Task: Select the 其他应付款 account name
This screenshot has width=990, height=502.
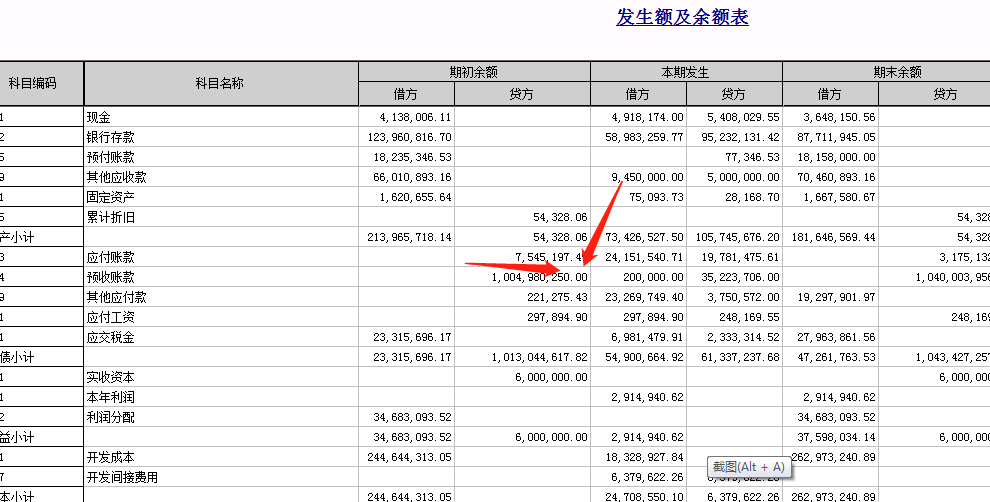Action: tap(116, 297)
